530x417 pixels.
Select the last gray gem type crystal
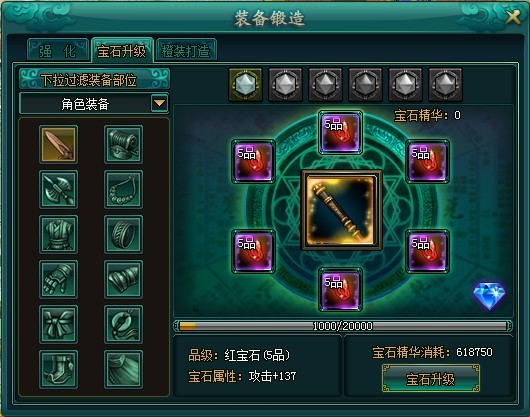pos(445,84)
